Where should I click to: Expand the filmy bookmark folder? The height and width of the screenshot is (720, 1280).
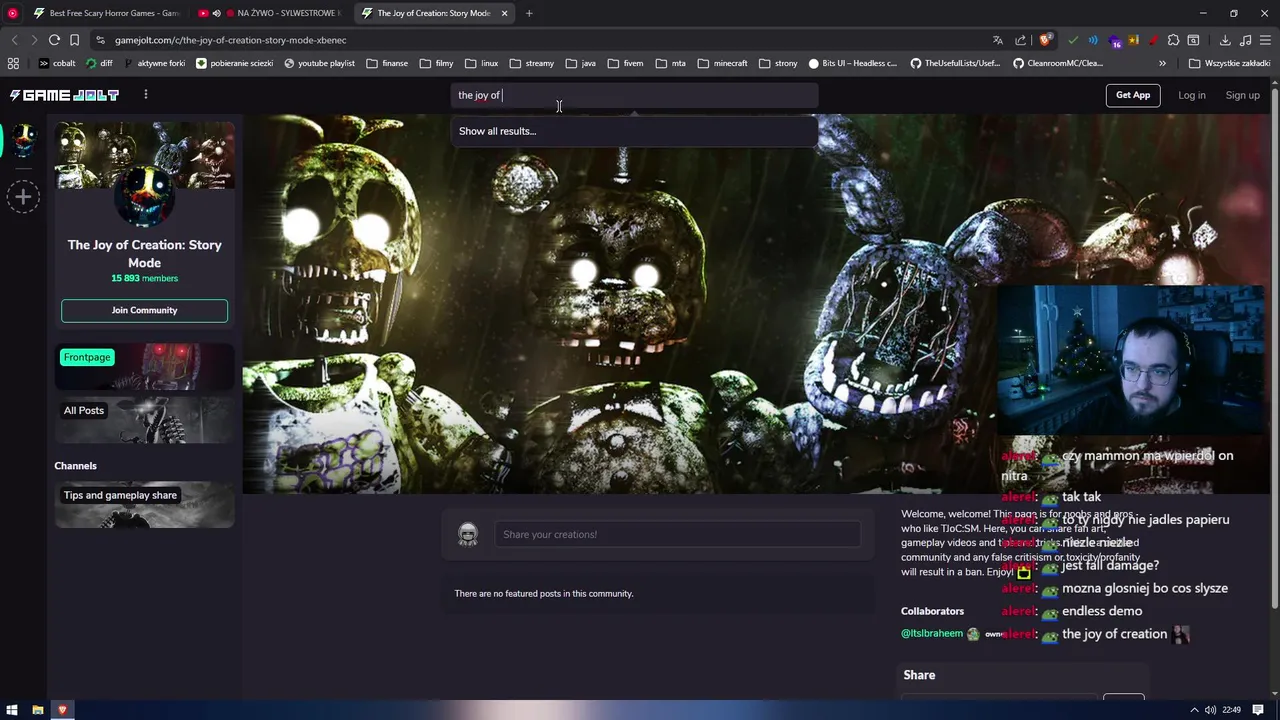(437, 63)
